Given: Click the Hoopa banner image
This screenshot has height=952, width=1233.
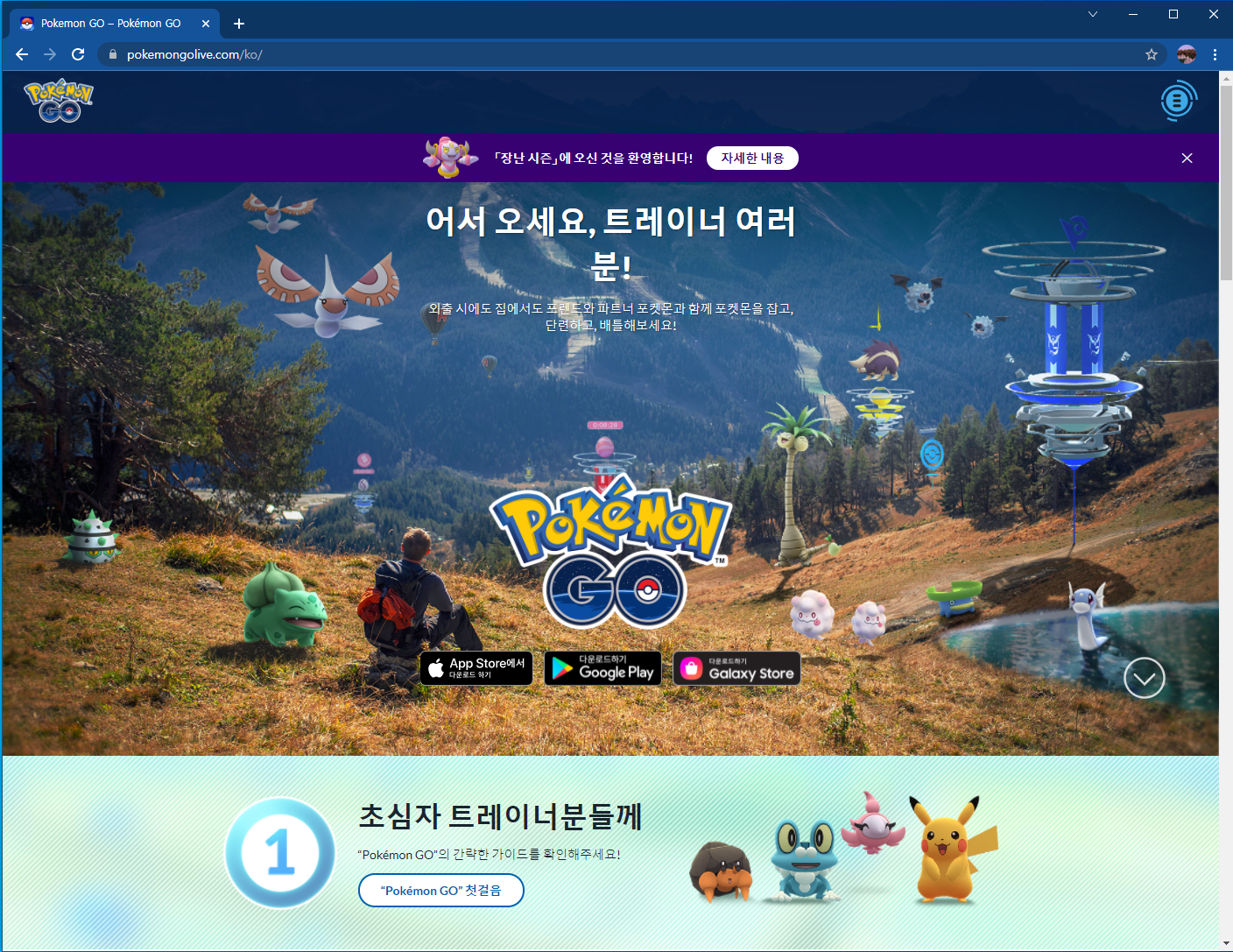Looking at the screenshot, I should (450, 157).
